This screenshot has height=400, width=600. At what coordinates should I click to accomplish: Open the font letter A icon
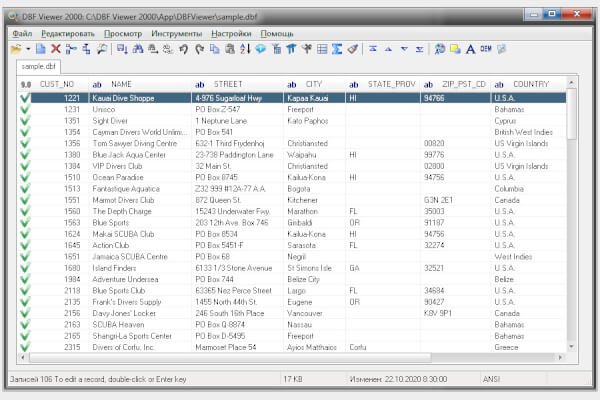tap(470, 49)
